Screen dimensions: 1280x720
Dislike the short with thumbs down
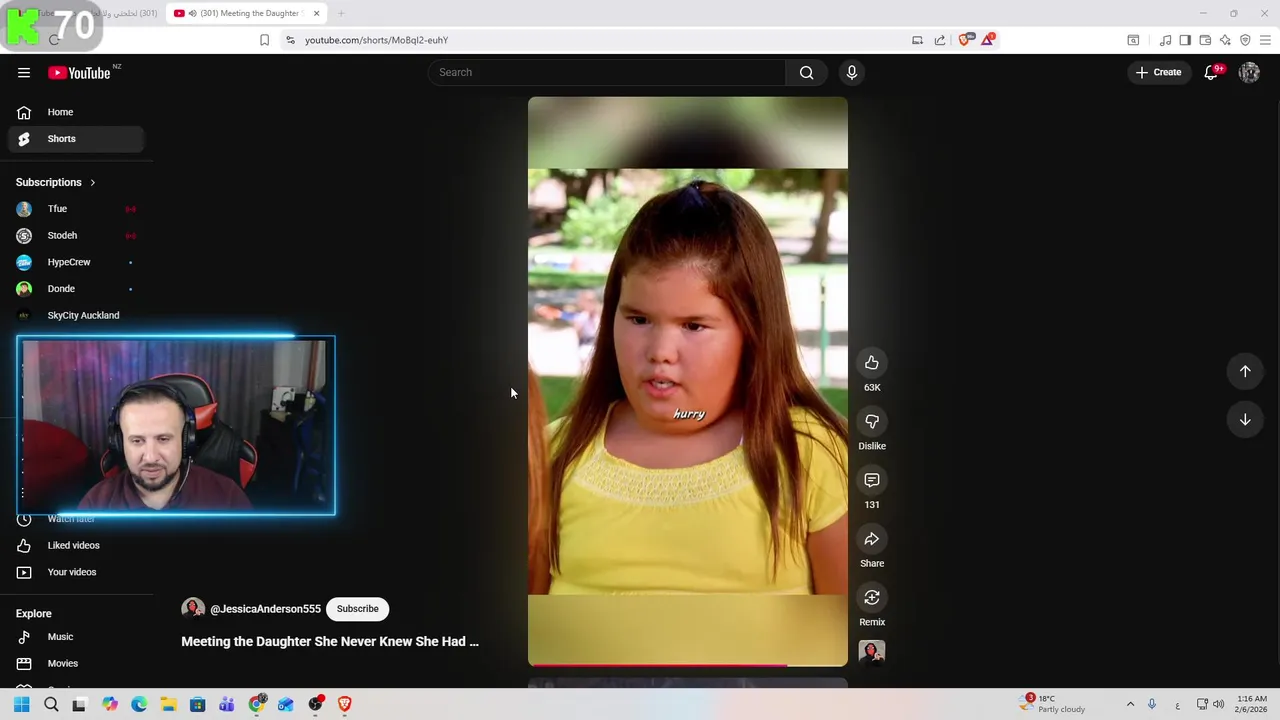tap(872, 422)
